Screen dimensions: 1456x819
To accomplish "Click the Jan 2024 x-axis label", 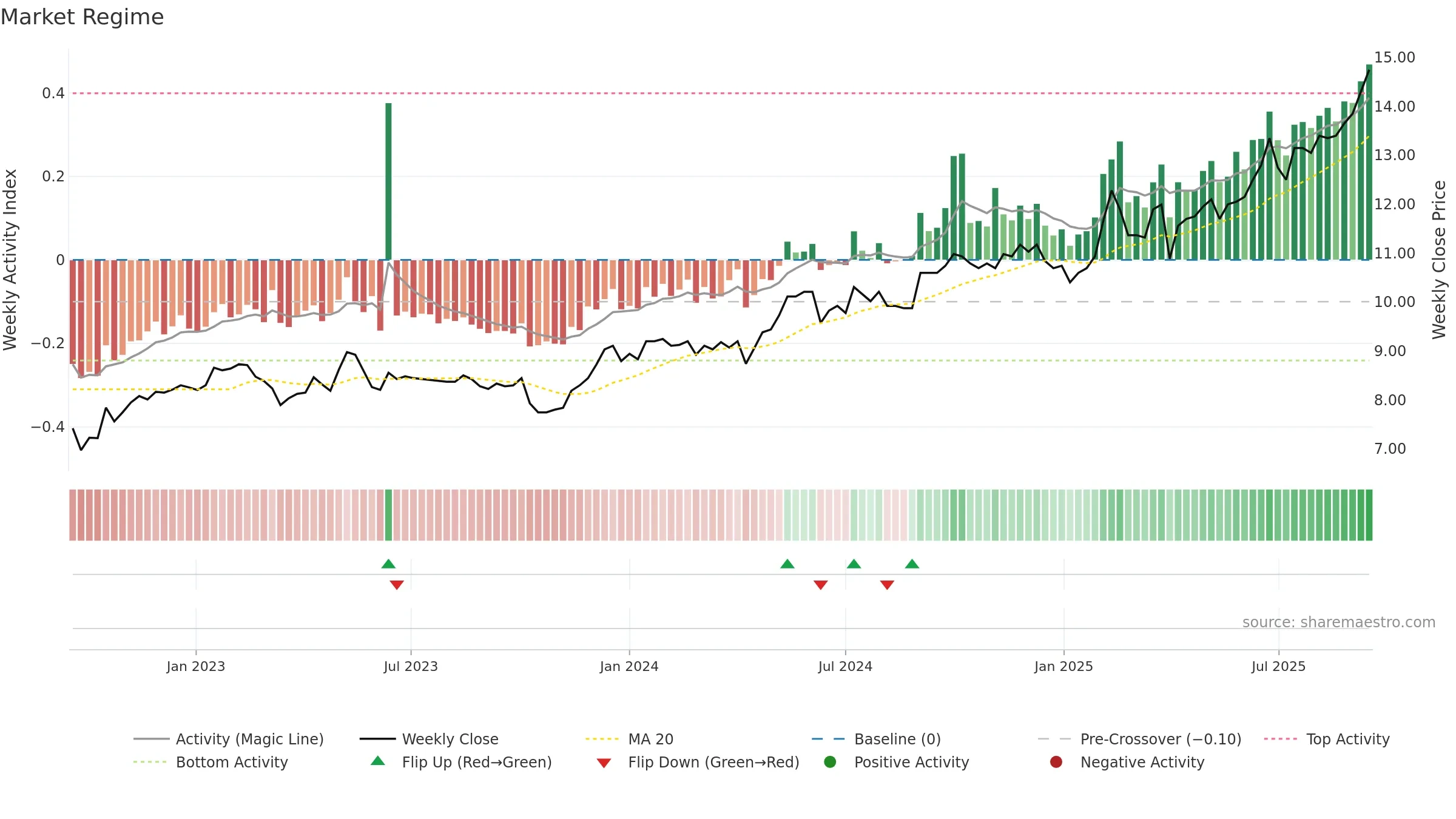I will pyautogui.click(x=629, y=667).
